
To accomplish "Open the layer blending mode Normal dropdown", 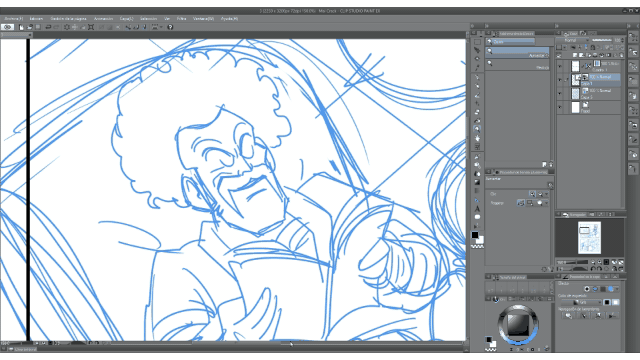I will (x=573, y=40).
